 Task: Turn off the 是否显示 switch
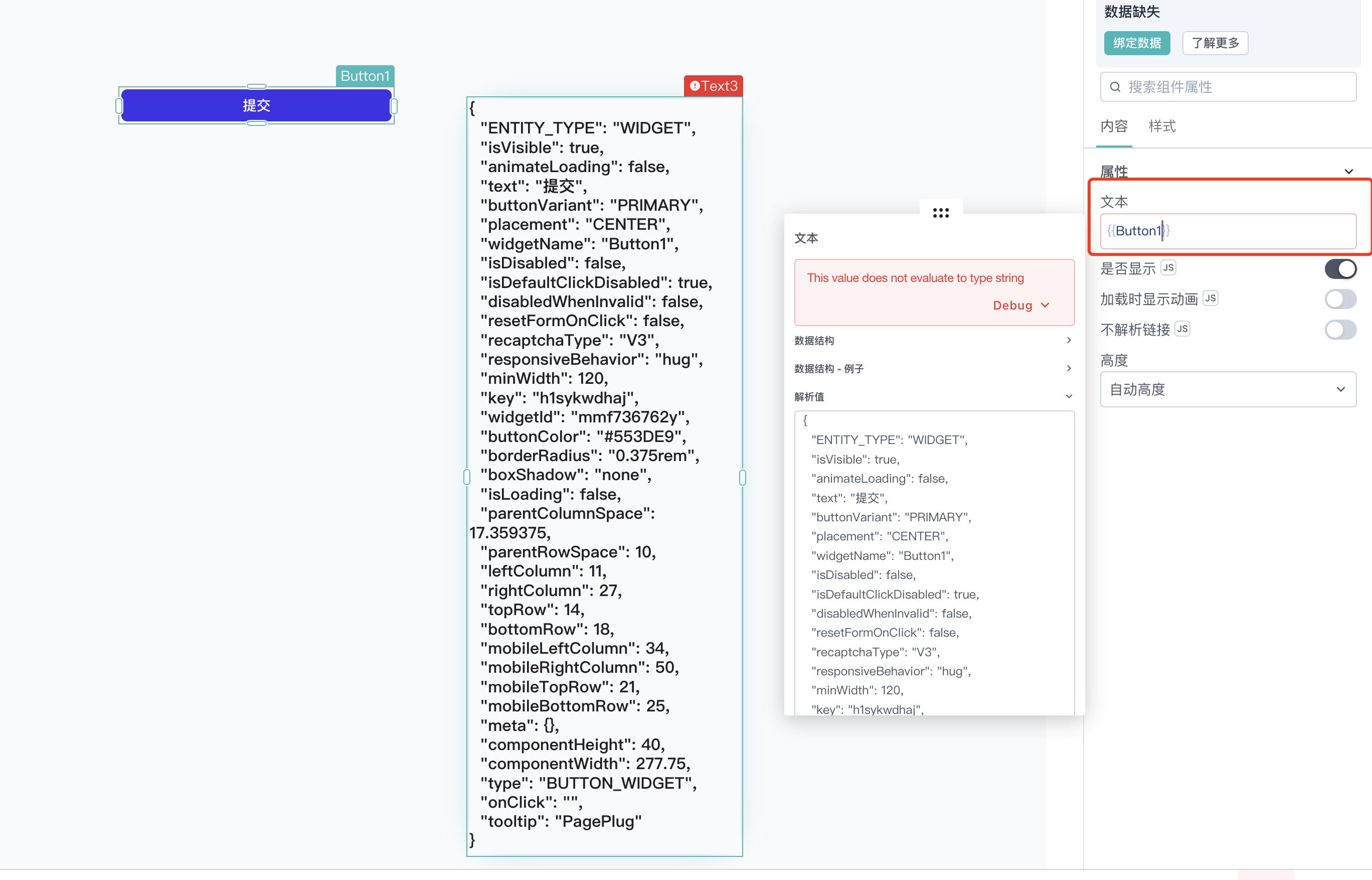(1340, 268)
